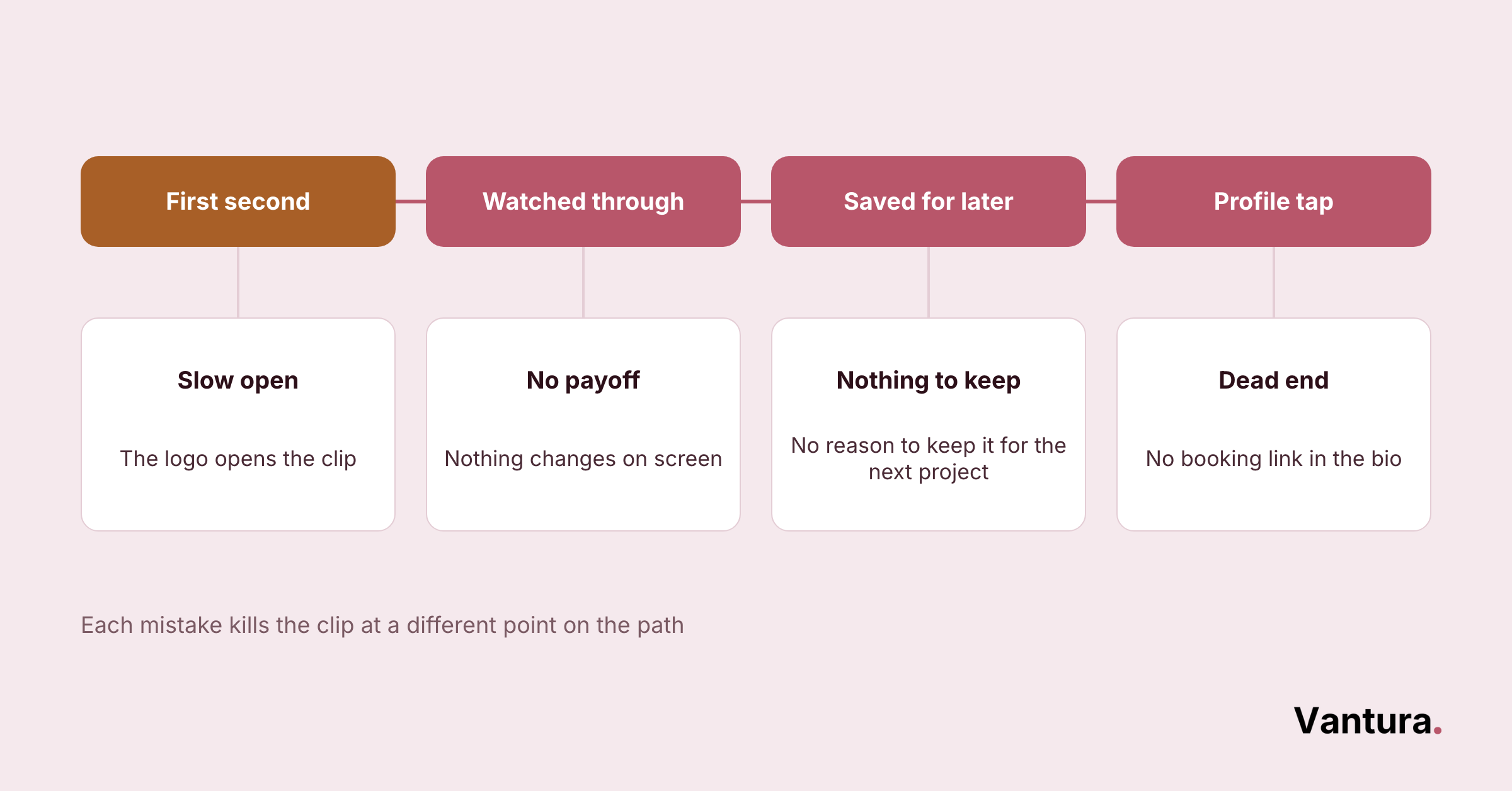Click the pink dot after Vantura
This screenshot has height=791, width=1512.
[x=1438, y=731]
